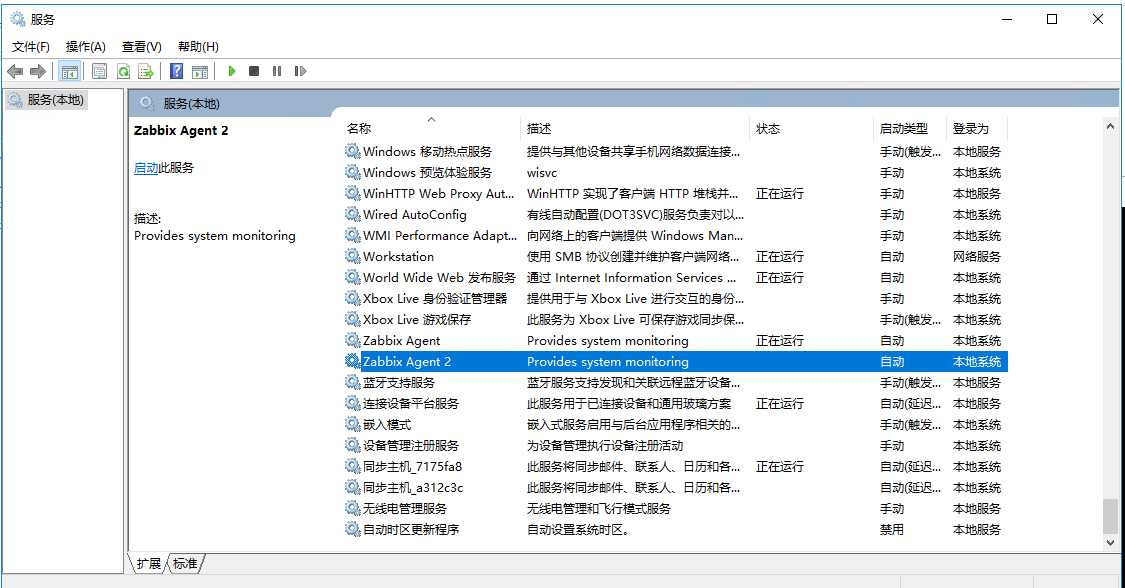This screenshot has width=1125, height=588.
Task: Switch to the 标准 tab
Action: pyautogui.click(x=185, y=564)
